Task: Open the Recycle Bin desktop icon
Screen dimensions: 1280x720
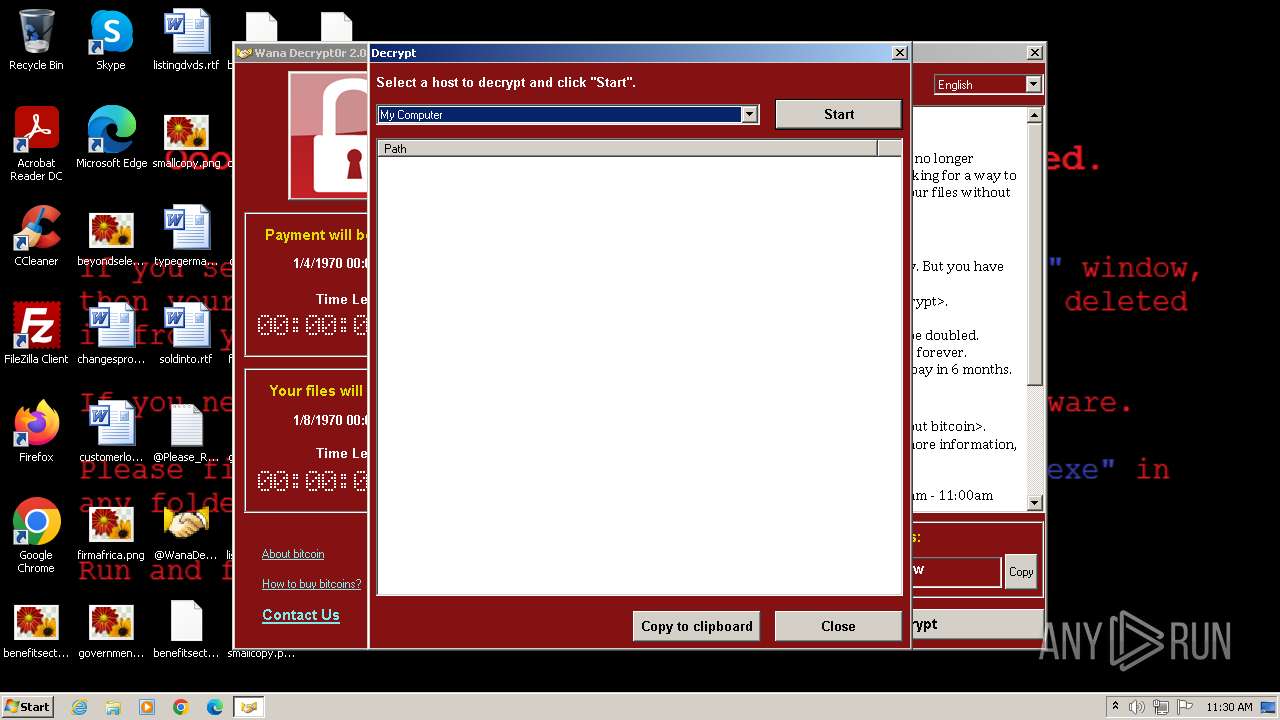Action: click(x=36, y=40)
